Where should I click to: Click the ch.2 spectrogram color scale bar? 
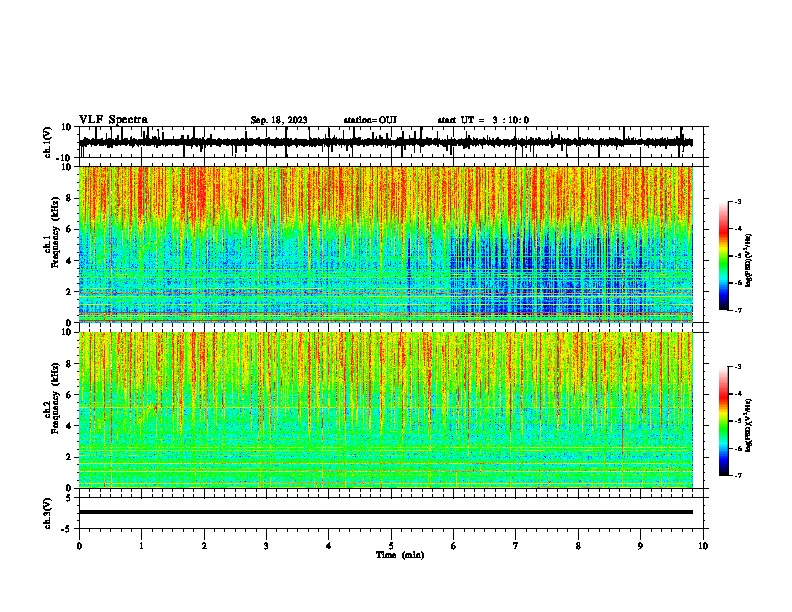pyautogui.click(x=724, y=421)
